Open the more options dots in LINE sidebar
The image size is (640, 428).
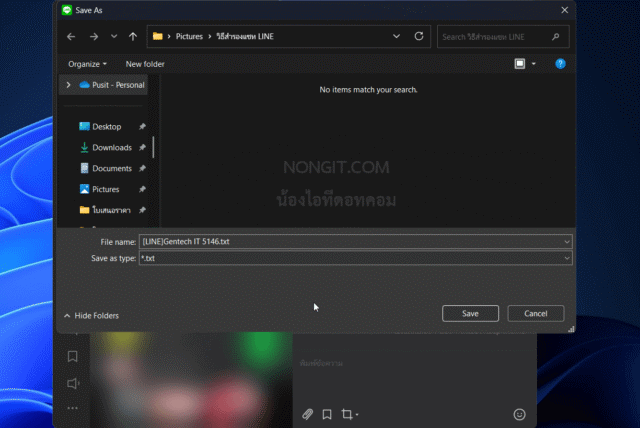click(x=73, y=408)
